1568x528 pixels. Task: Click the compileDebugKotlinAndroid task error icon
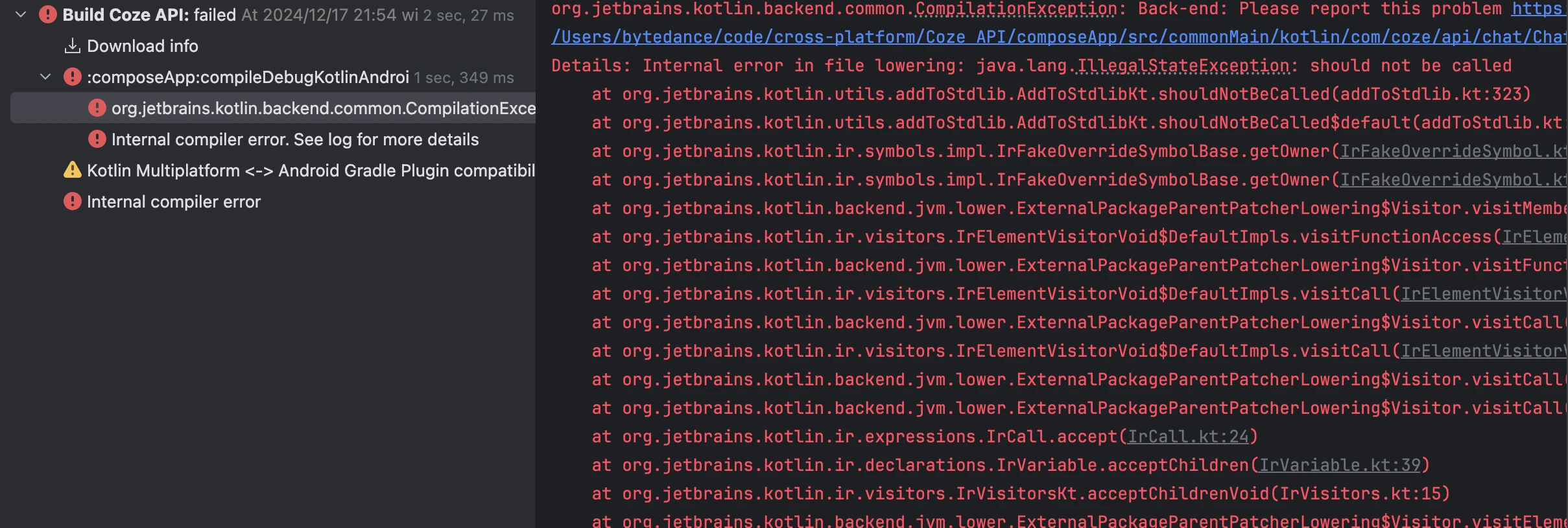point(72,77)
